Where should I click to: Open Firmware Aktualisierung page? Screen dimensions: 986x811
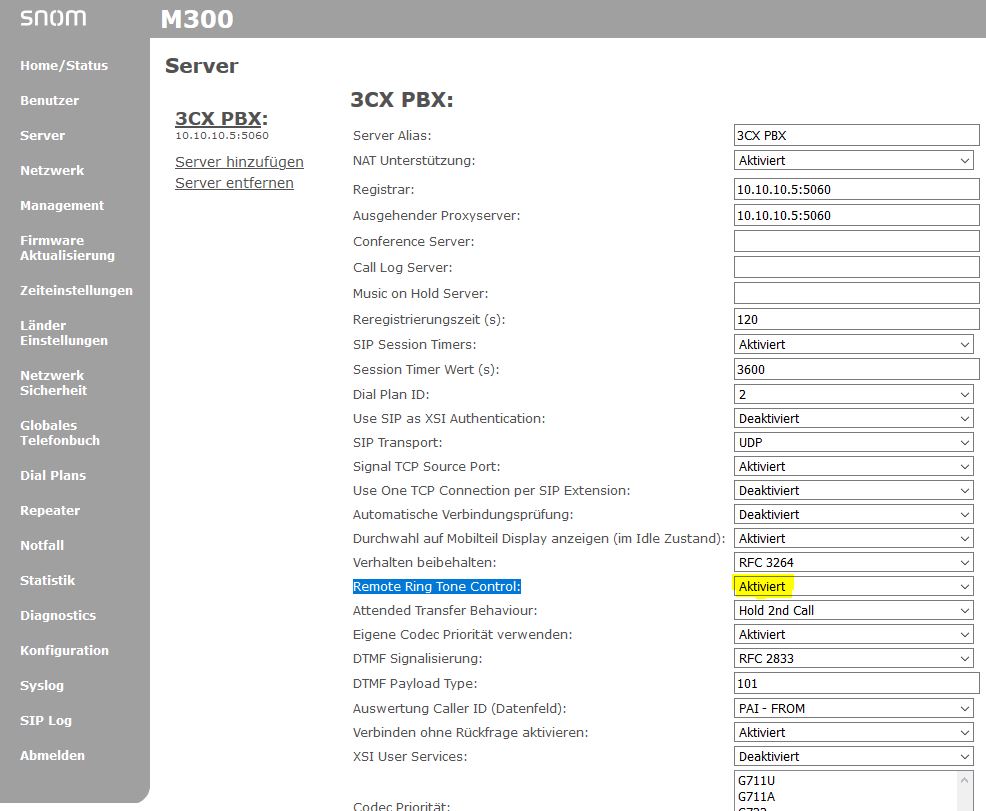pyautogui.click(x=67, y=248)
